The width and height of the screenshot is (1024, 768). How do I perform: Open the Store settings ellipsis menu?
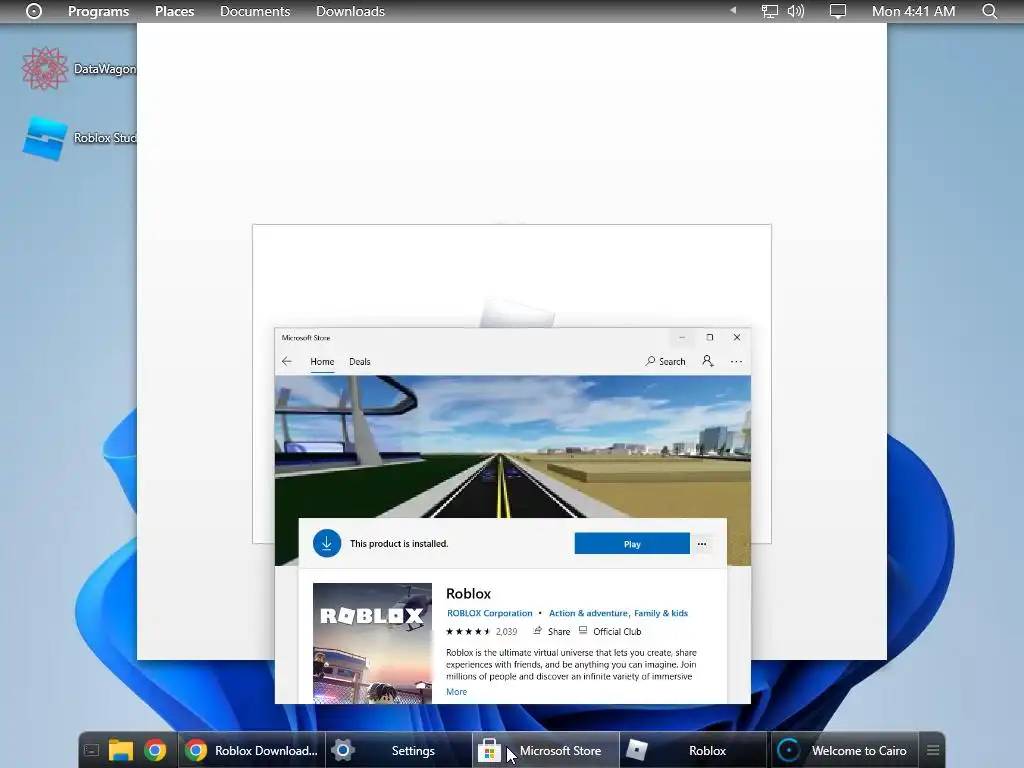point(736,361)
